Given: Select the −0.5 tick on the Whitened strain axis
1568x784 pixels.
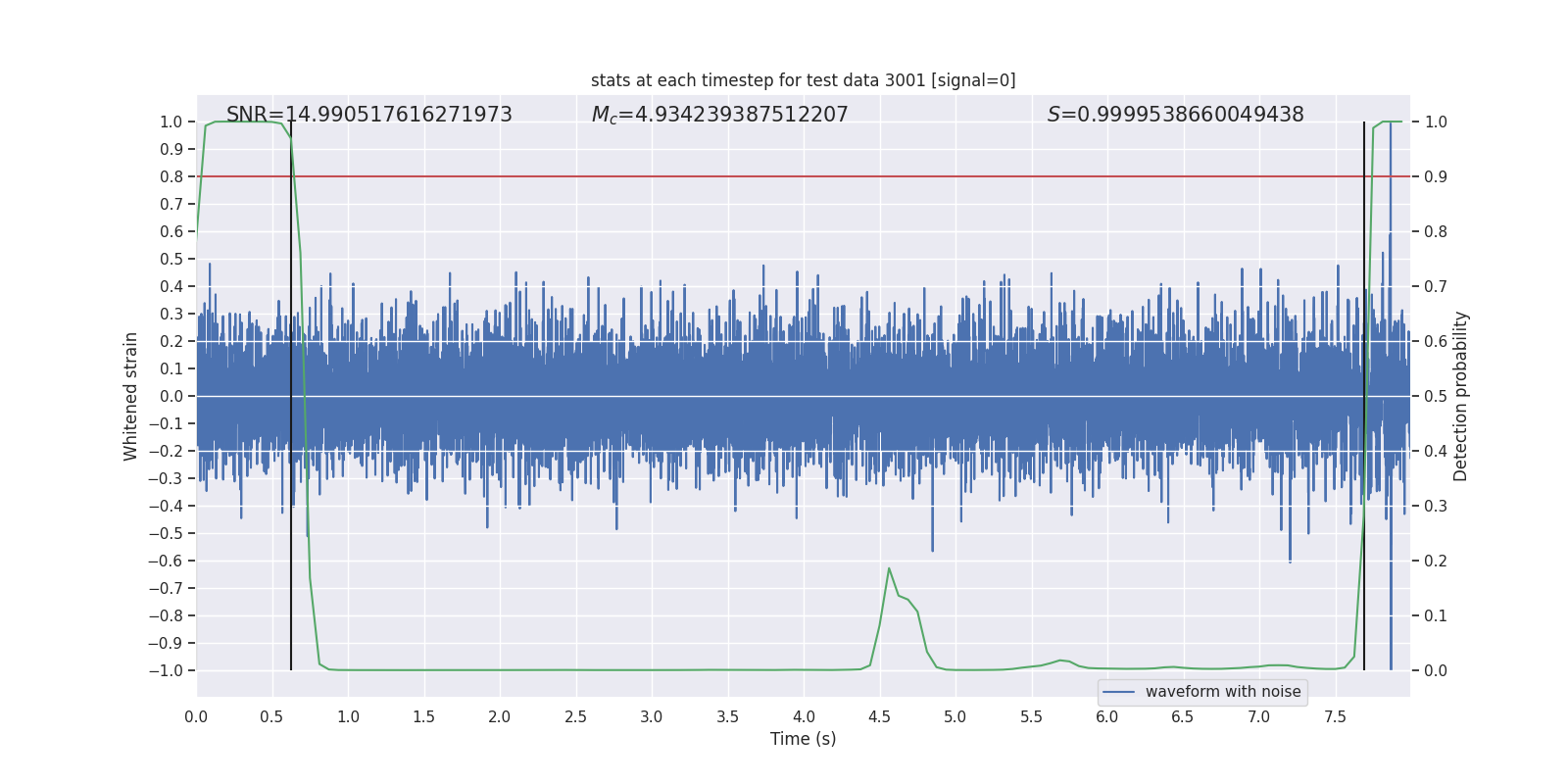Looking at the screenshot, I should (x=166, y=533).
